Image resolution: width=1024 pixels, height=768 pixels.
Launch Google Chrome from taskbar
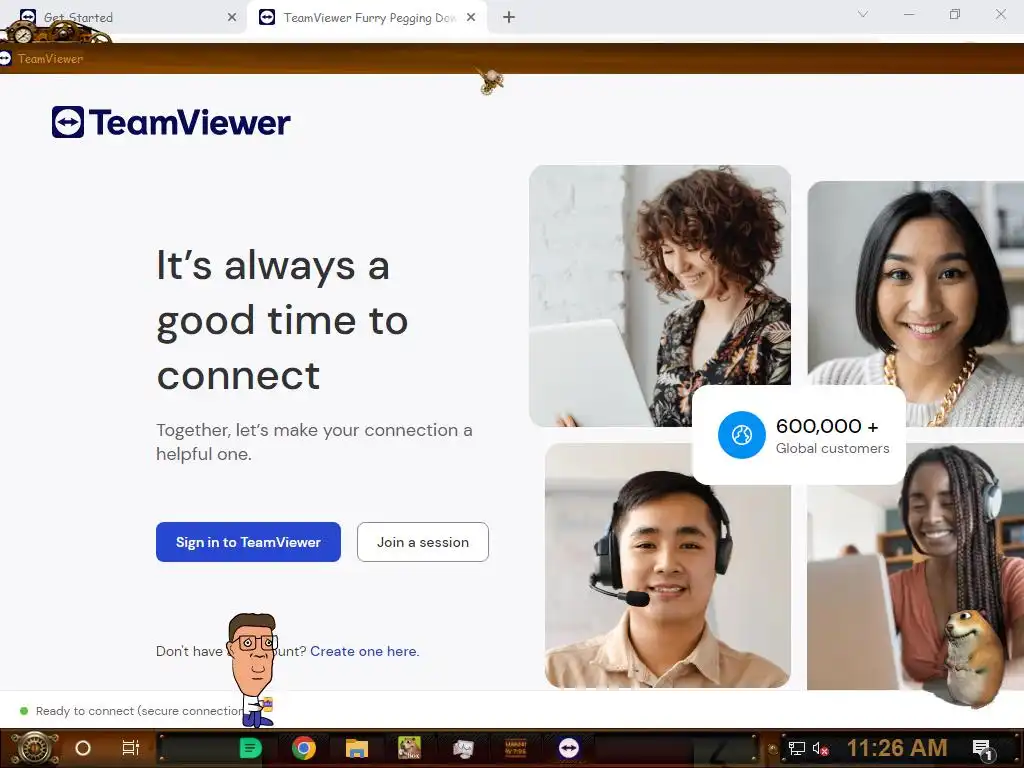(x=304, y=748)
